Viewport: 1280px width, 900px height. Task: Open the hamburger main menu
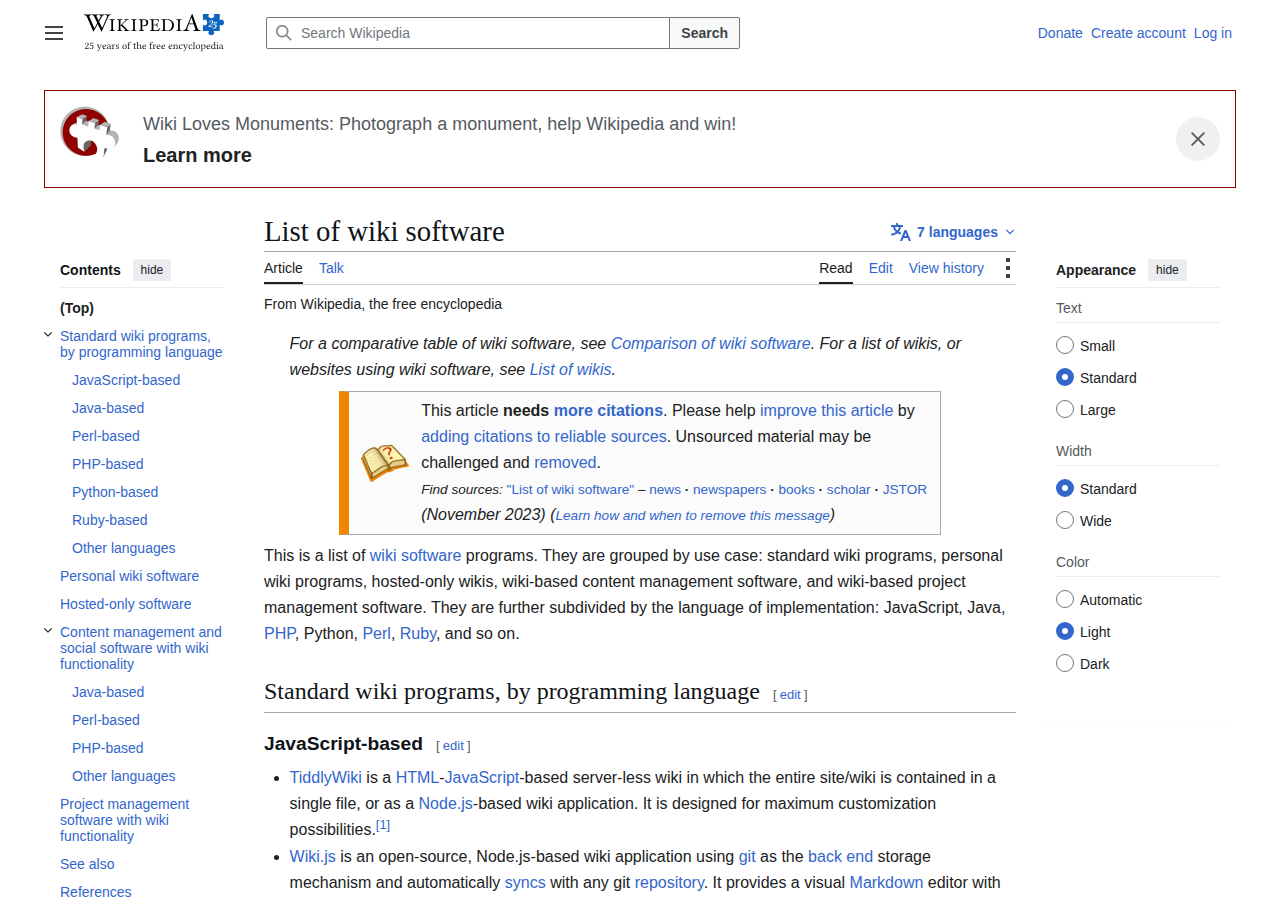click(x=54, y=33)
